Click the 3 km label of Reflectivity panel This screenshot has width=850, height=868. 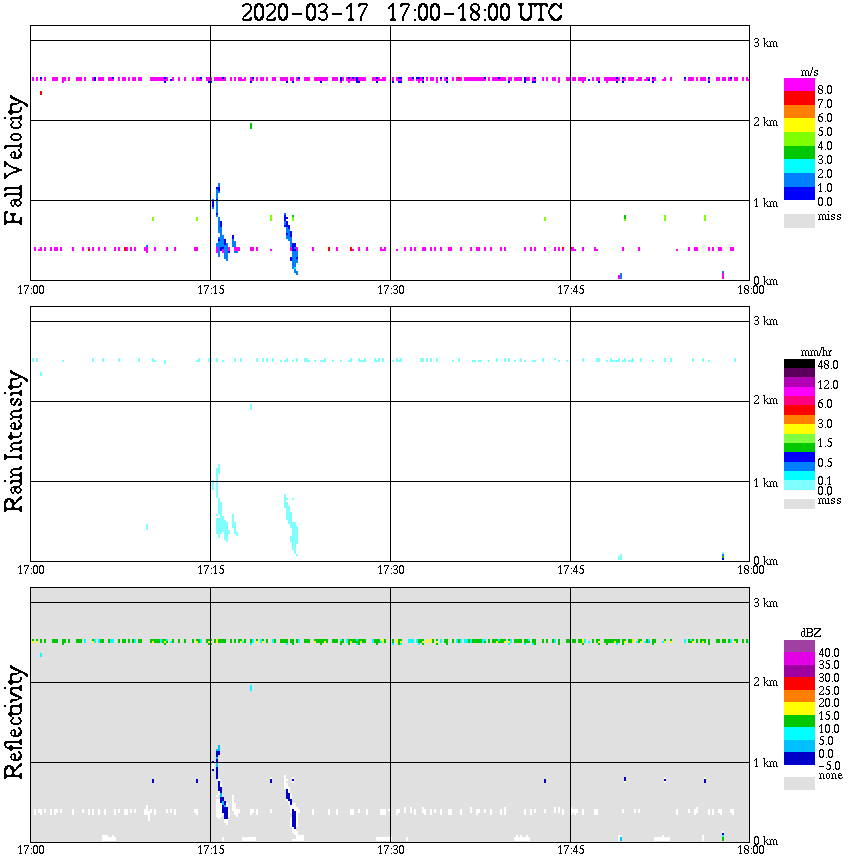[765, 603]
